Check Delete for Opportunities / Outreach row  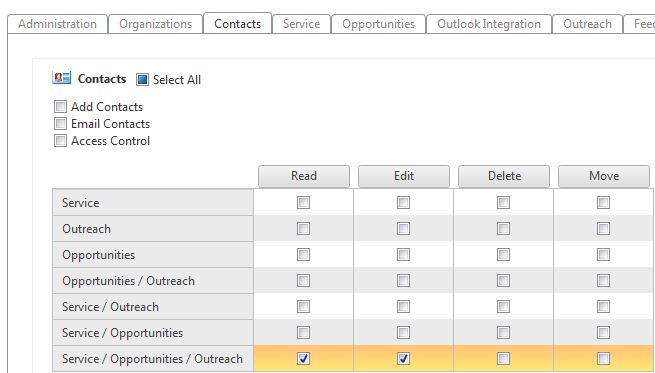click(503, 280)
